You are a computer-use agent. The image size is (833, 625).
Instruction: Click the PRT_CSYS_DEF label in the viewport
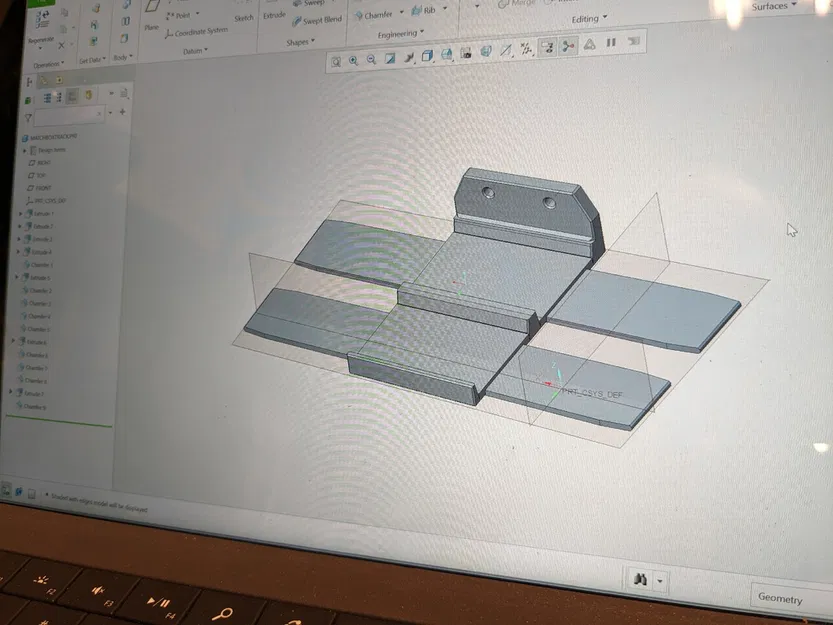tap(592, 394)
